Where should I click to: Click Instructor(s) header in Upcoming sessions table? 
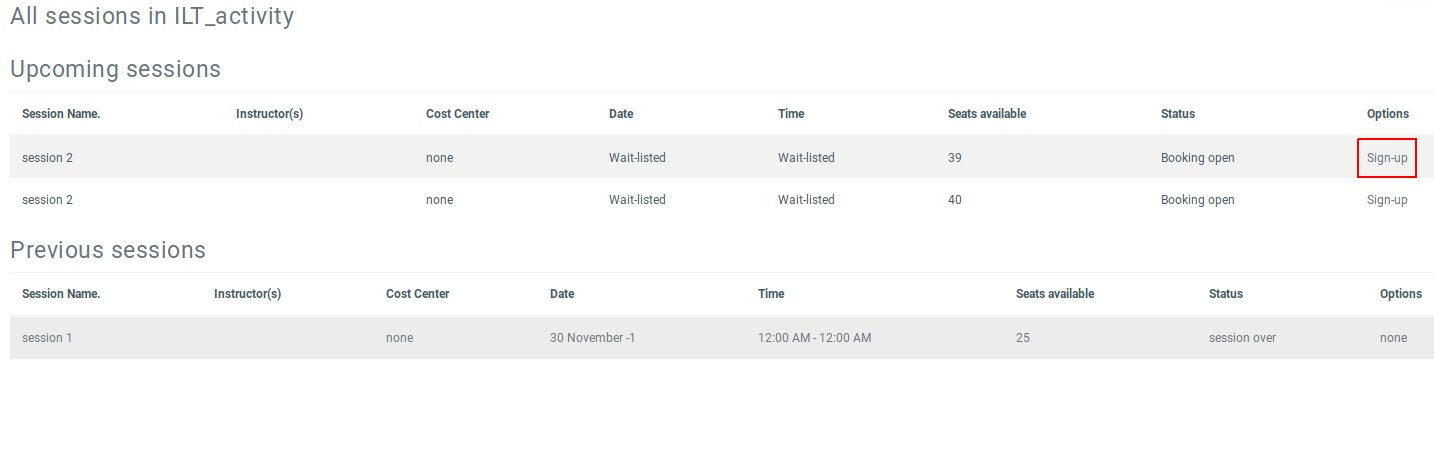269,114
